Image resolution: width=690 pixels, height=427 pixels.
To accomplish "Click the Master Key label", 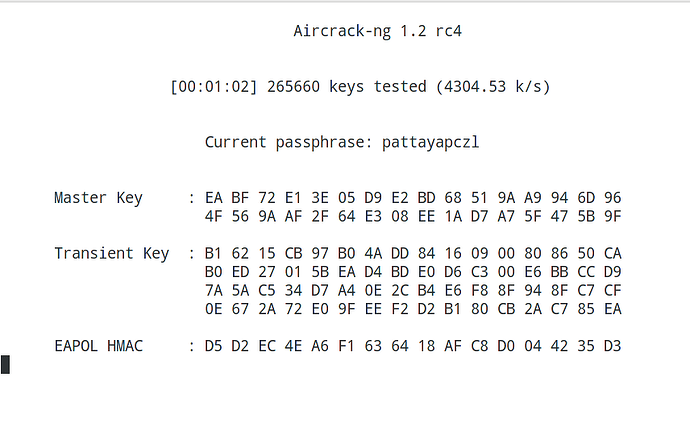I will pos(98,198).
